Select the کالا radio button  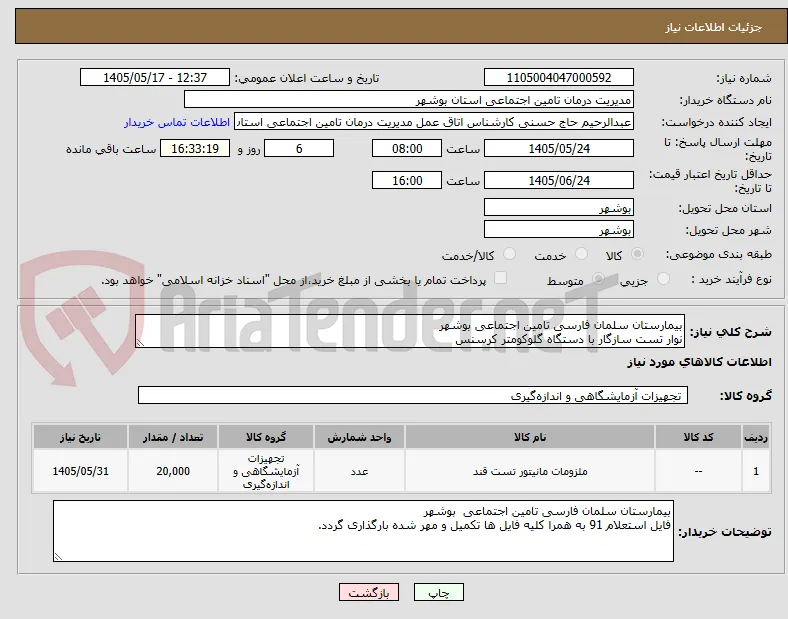tap(637, 254)
